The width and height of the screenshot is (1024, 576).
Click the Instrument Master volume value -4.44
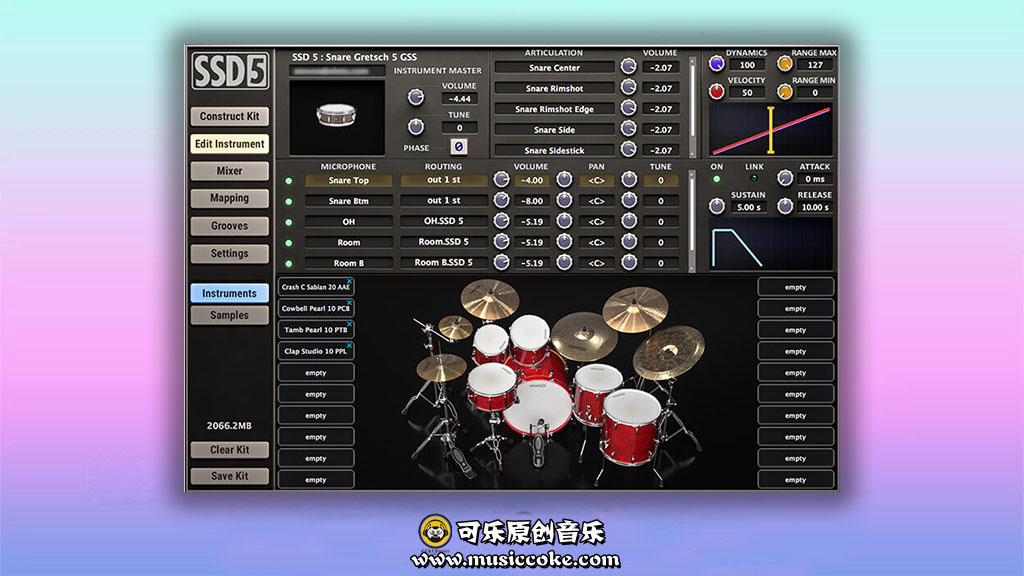pyautogui.click(x=460, y=99)
